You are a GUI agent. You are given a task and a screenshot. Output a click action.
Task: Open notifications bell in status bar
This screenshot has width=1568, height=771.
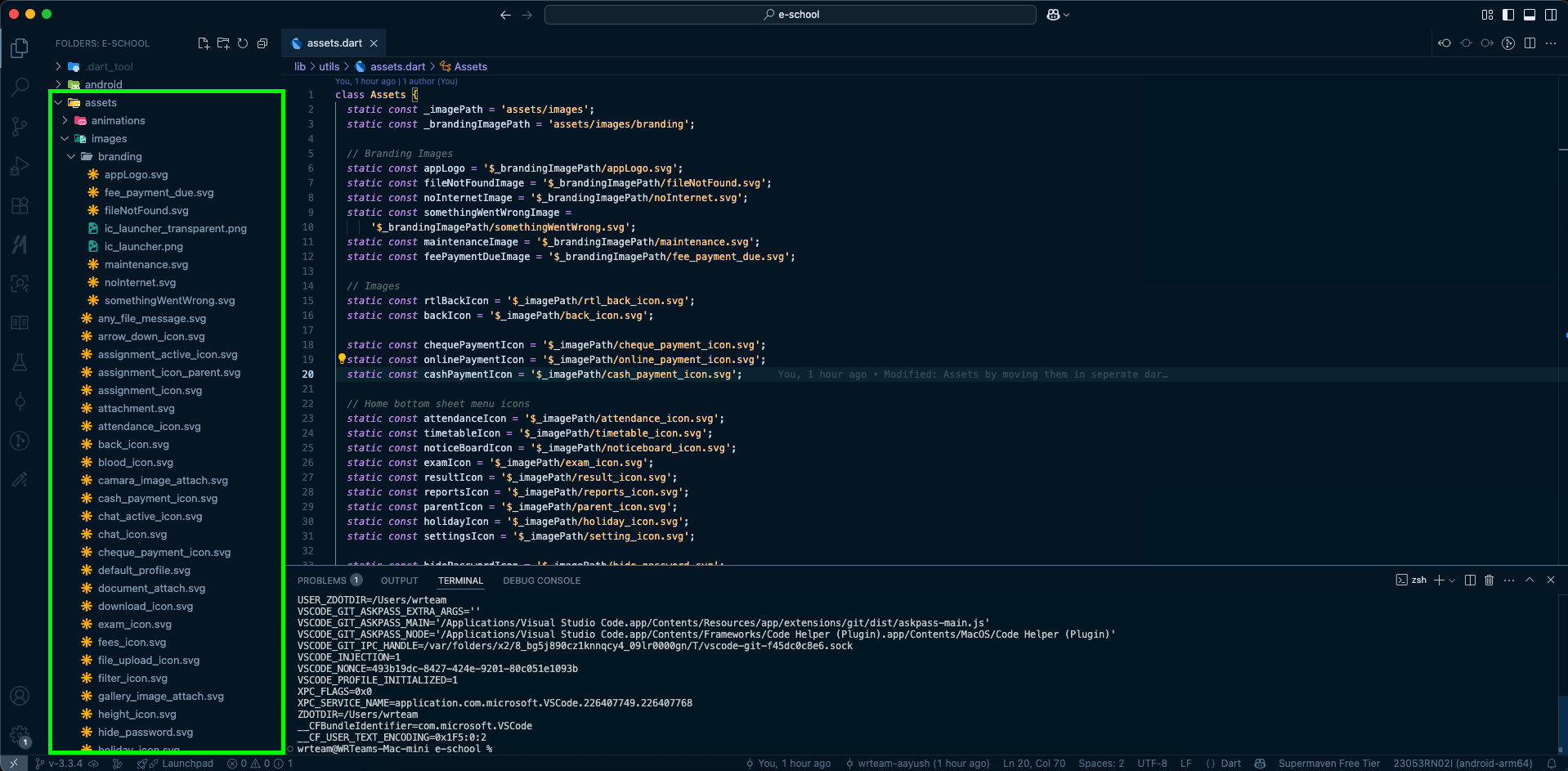1551,764
